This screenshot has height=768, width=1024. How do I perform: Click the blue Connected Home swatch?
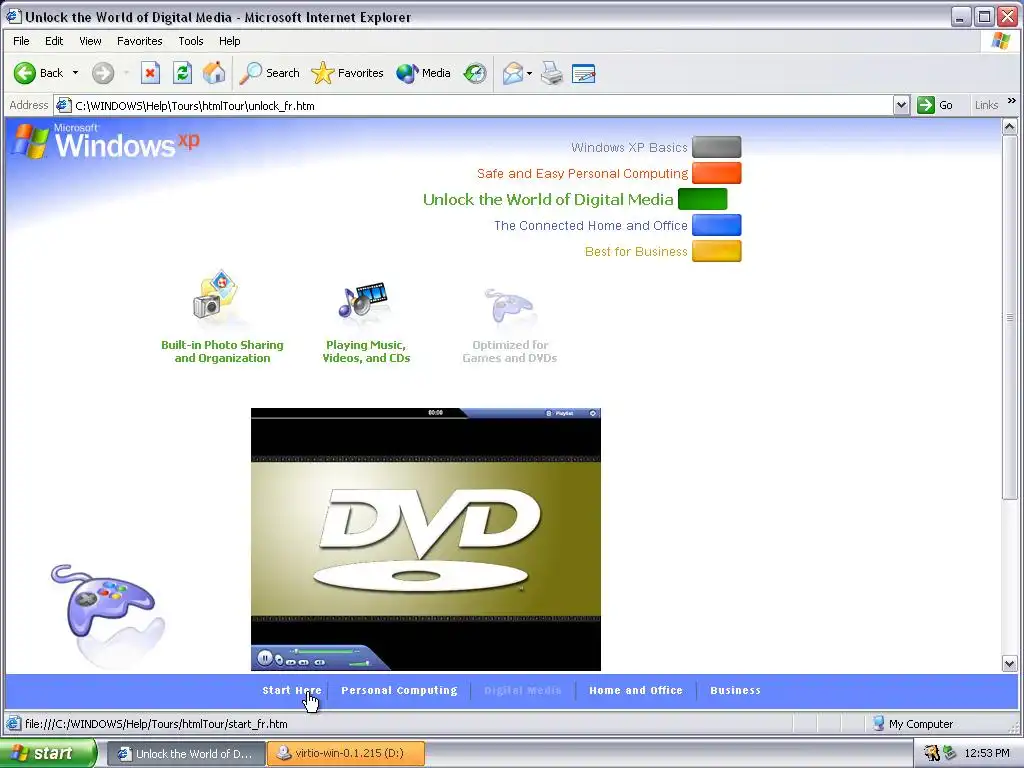point(716,225)
